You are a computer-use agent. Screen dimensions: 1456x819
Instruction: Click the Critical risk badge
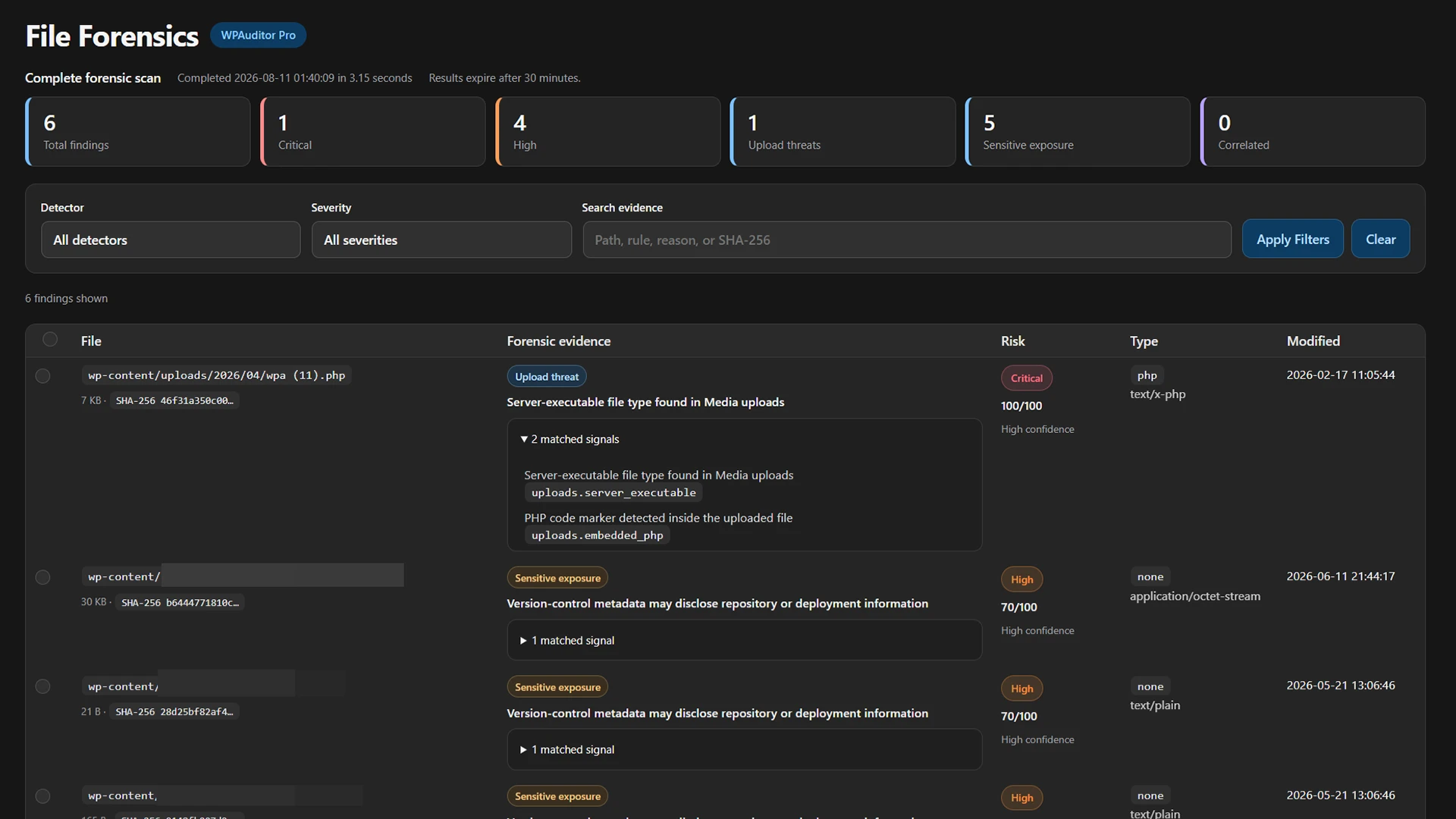pos(1026,378)
